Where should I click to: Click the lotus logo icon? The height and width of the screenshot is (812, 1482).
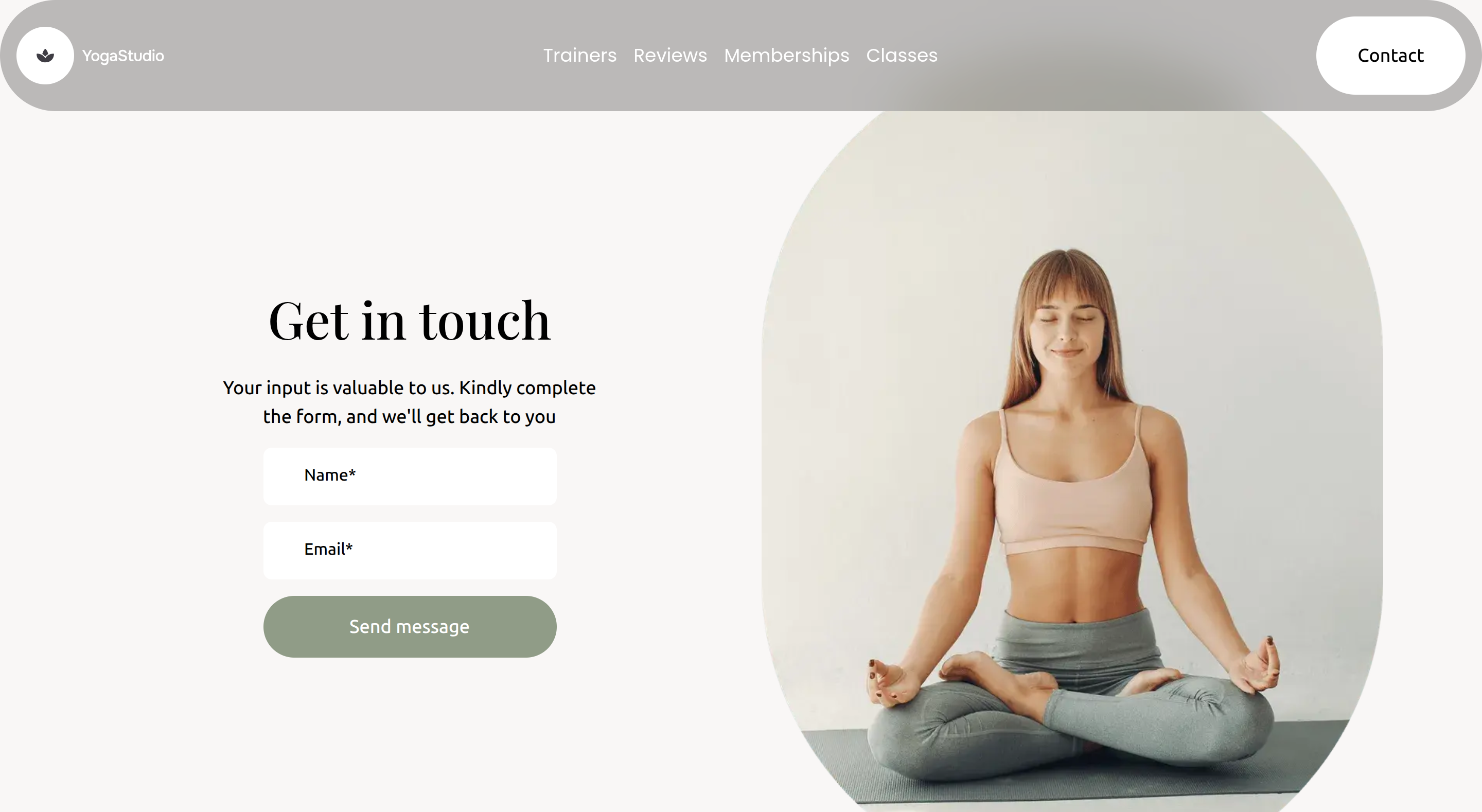pos(45,56)
